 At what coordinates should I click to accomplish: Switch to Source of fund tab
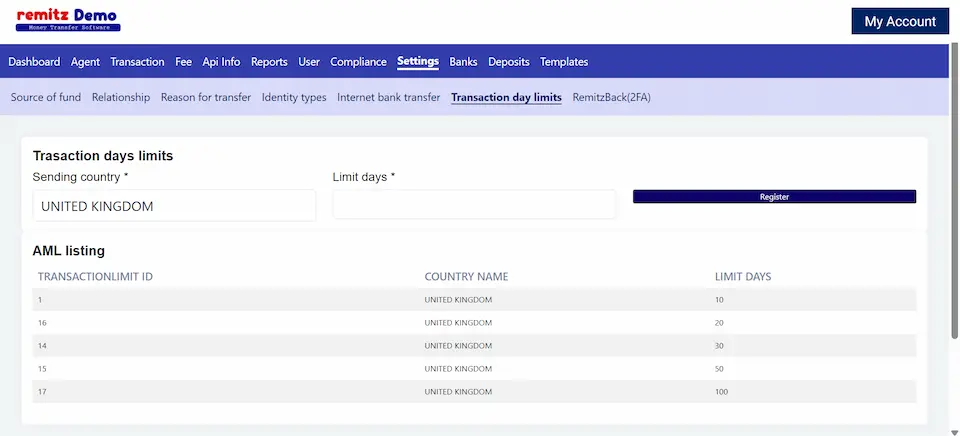[x=46, y=98]
